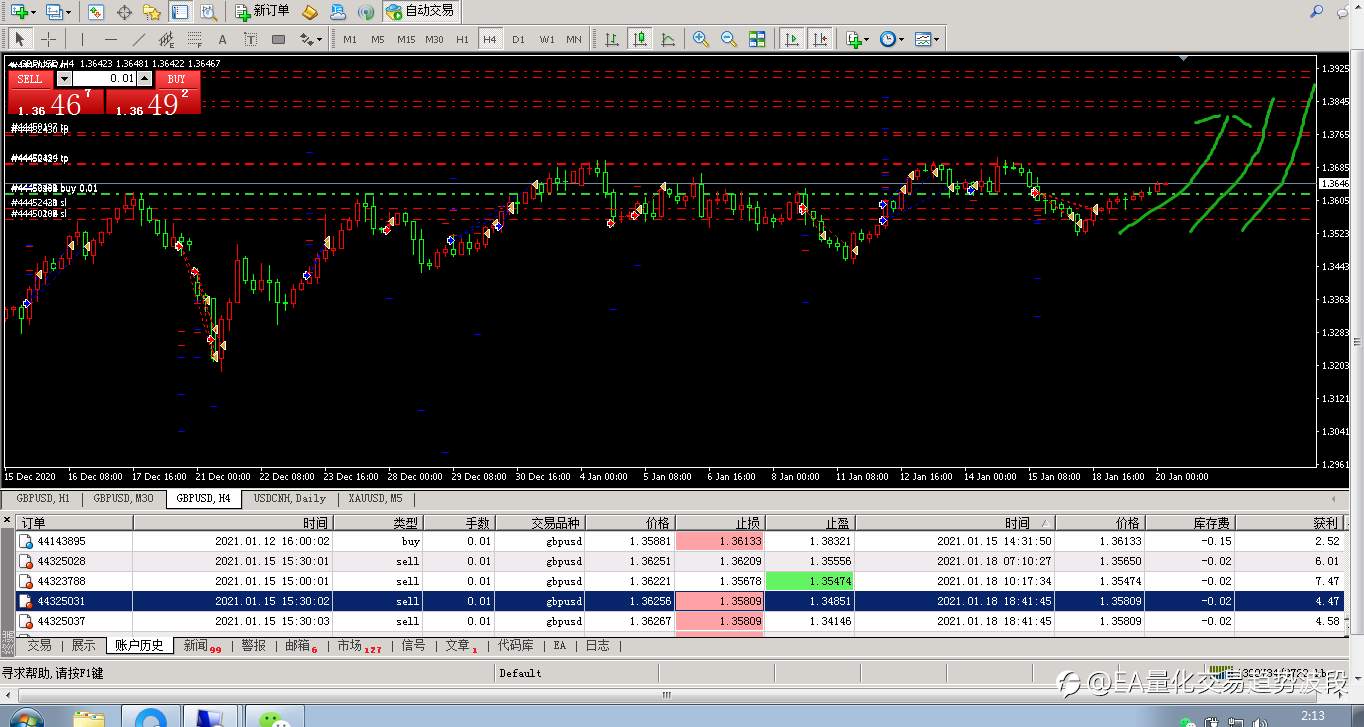The width and height of the screenshot is (1364, 727).
Task: Open the Windows Start button
Action: click(25, 718)
